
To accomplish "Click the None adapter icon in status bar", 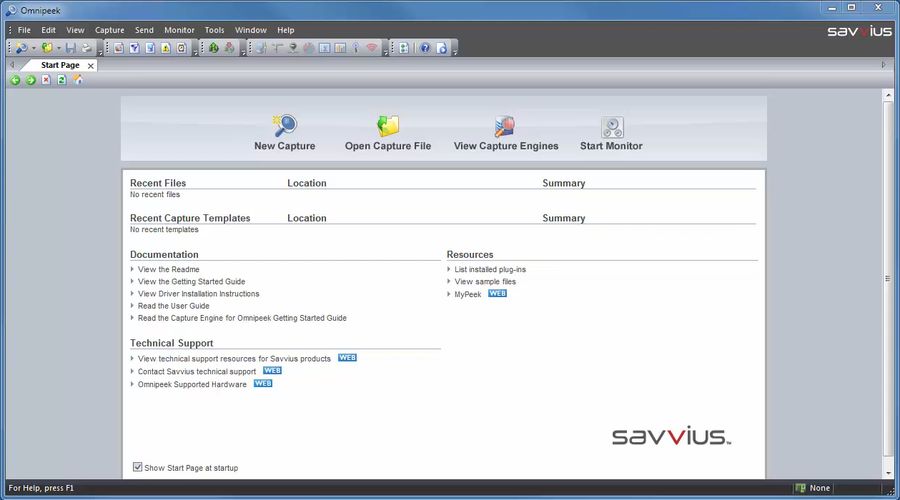I will click(x=800, y=488).
